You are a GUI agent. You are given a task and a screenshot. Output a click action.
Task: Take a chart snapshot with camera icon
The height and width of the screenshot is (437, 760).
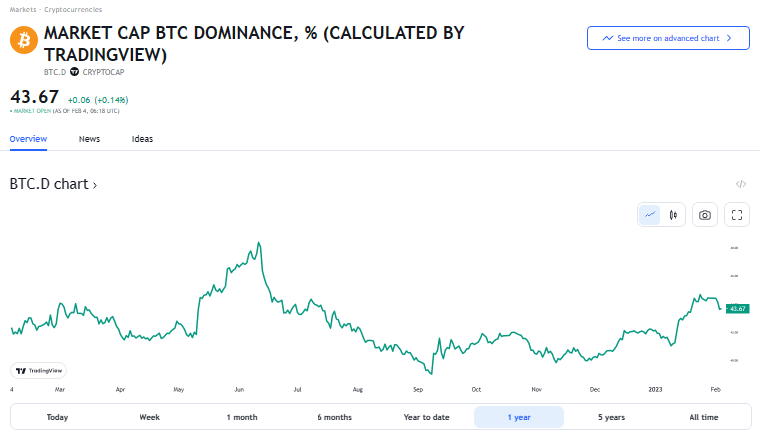coord(705,215)
